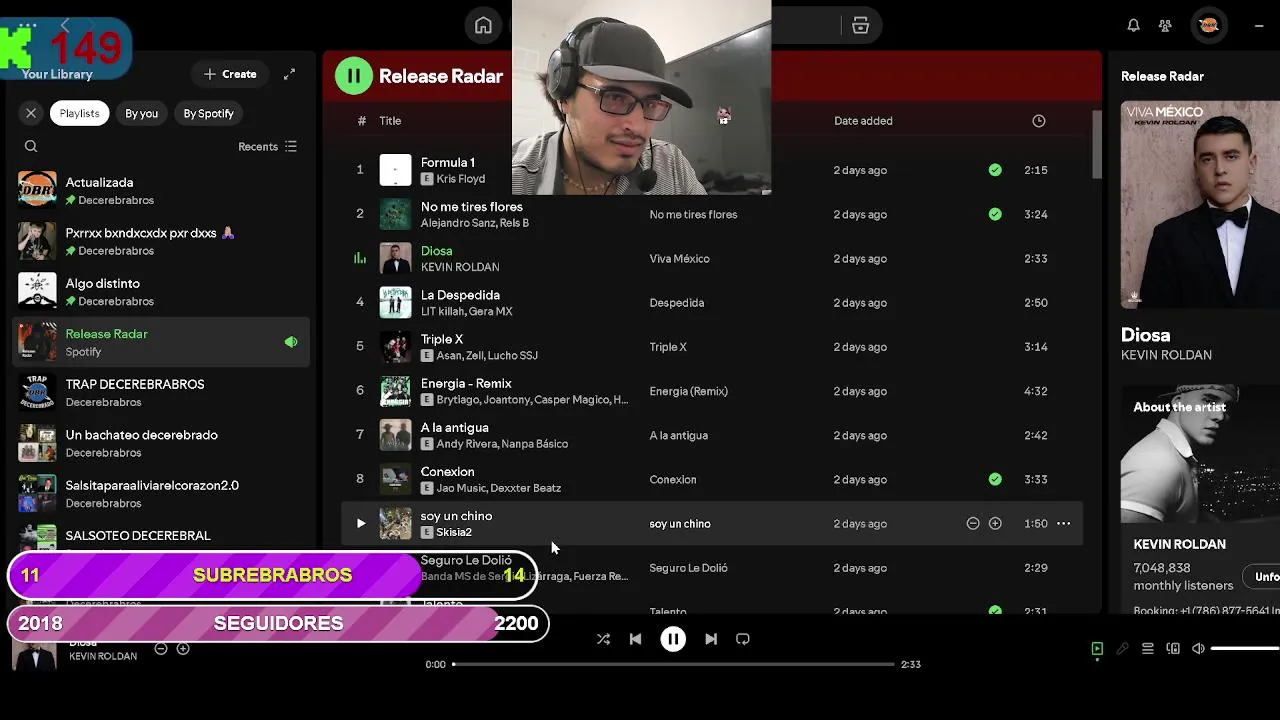The image size is (1280, 720).
Task: Clear the active Playlists filter
Action: point(31,113)
